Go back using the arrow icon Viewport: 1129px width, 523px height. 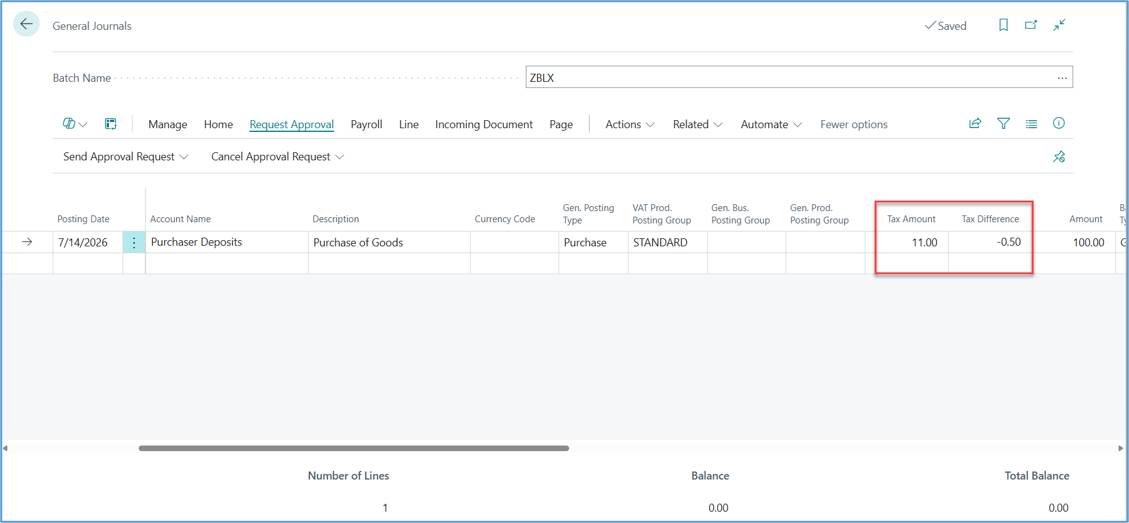click(26, 24)
